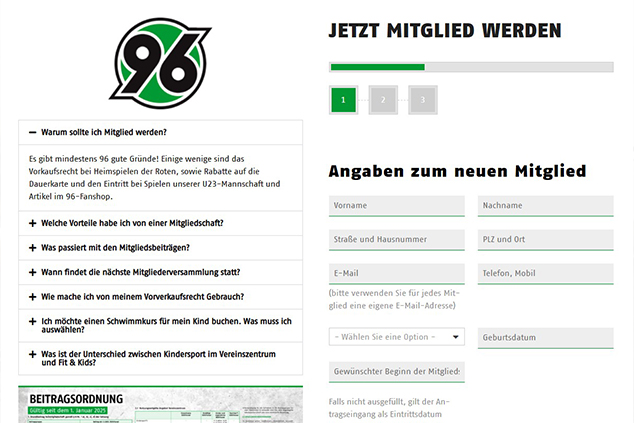
Task: Go to form step 1
Action: 343,100
